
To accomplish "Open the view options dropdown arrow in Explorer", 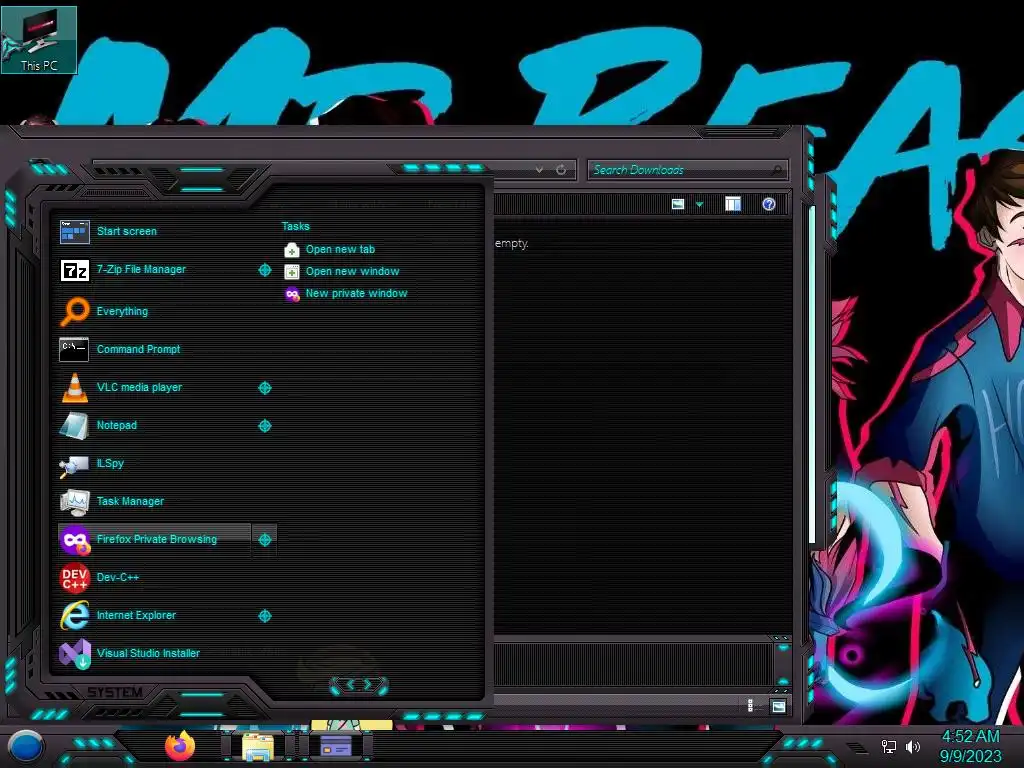I will coord(699,204).
